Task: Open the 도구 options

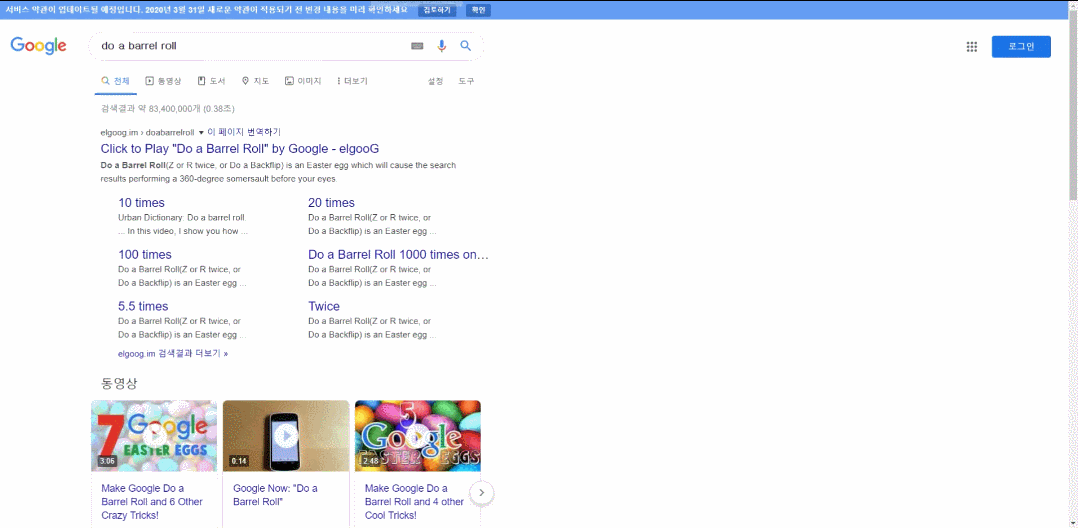Action: coord(466,81)
